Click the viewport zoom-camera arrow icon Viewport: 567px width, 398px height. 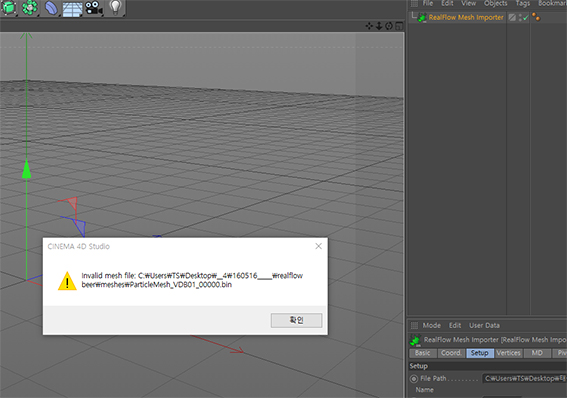tap(379, 26)
